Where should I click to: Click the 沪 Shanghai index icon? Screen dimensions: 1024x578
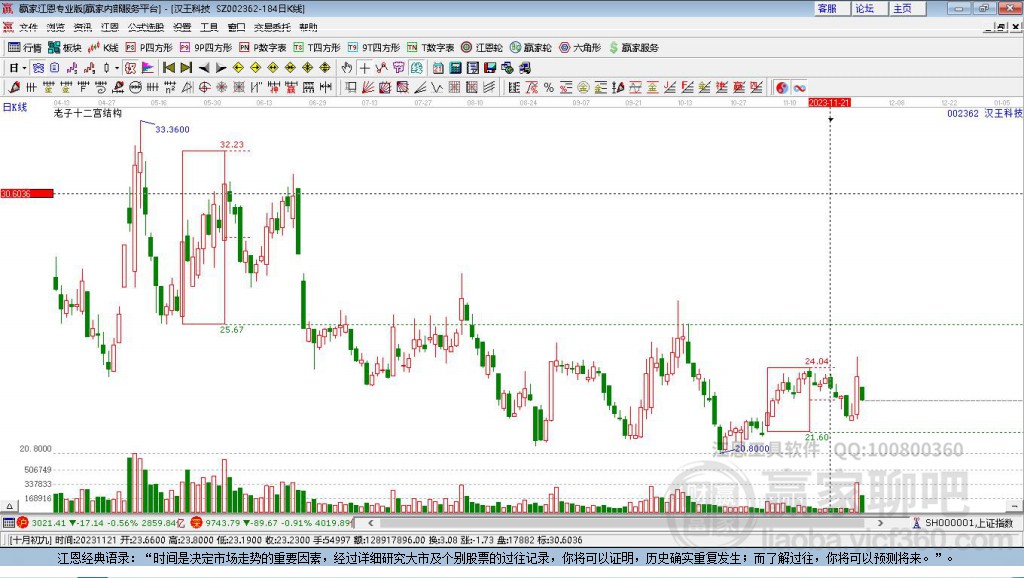[x=23, y=522]
